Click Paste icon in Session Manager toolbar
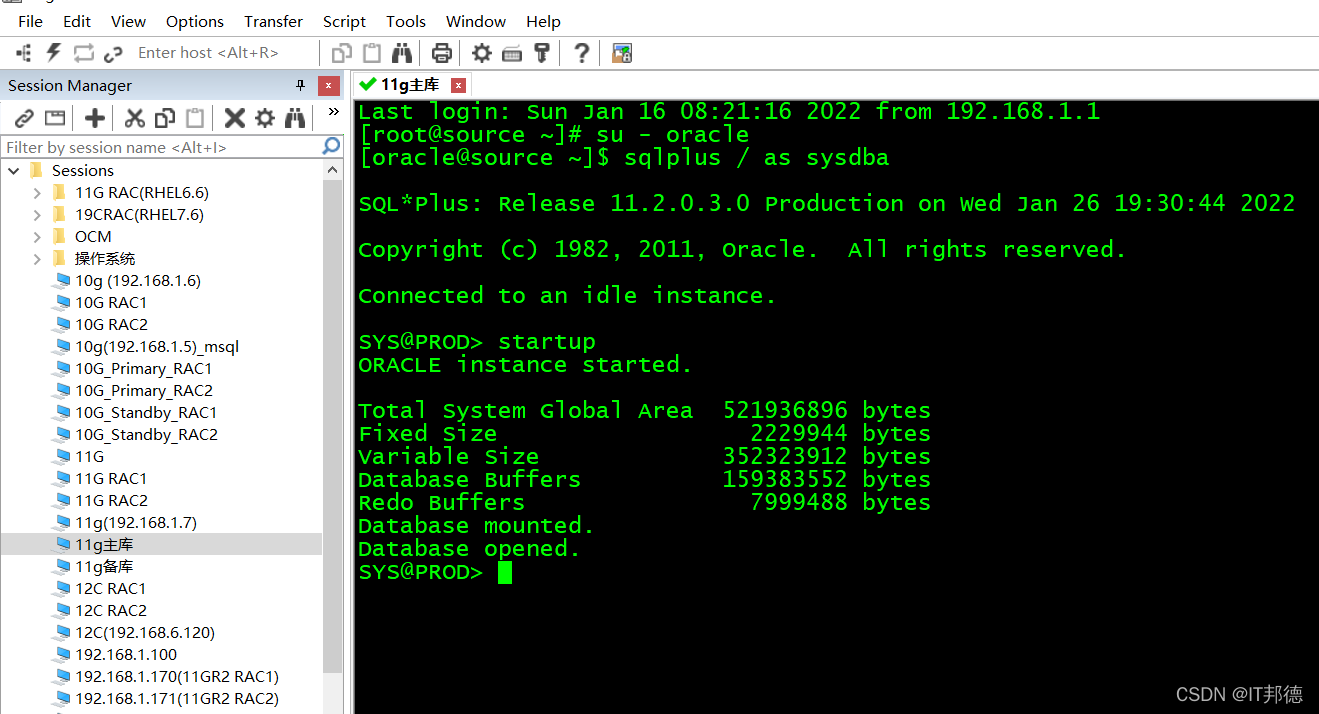 click(195, 119)
